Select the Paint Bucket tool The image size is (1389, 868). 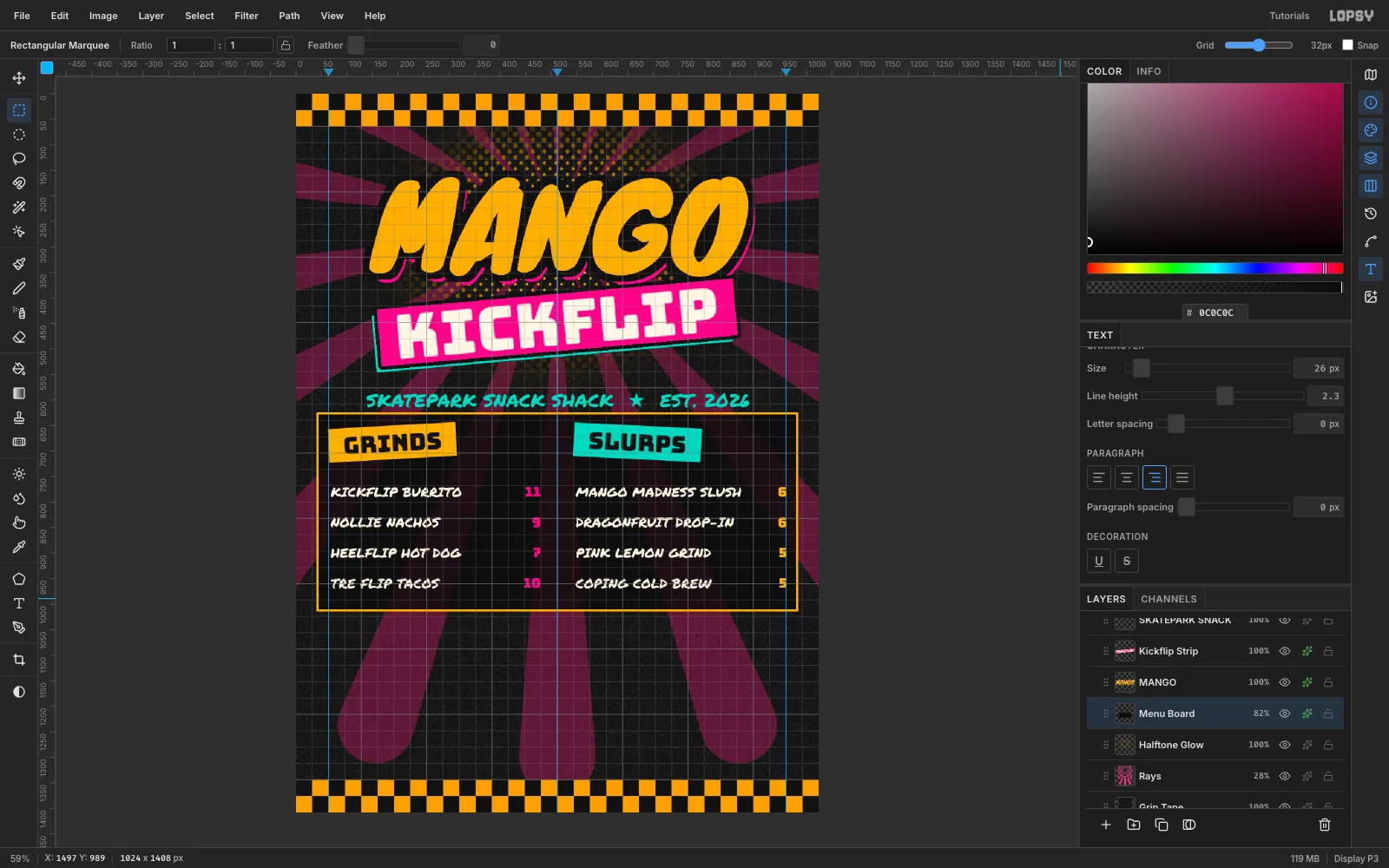click(19, 369)
